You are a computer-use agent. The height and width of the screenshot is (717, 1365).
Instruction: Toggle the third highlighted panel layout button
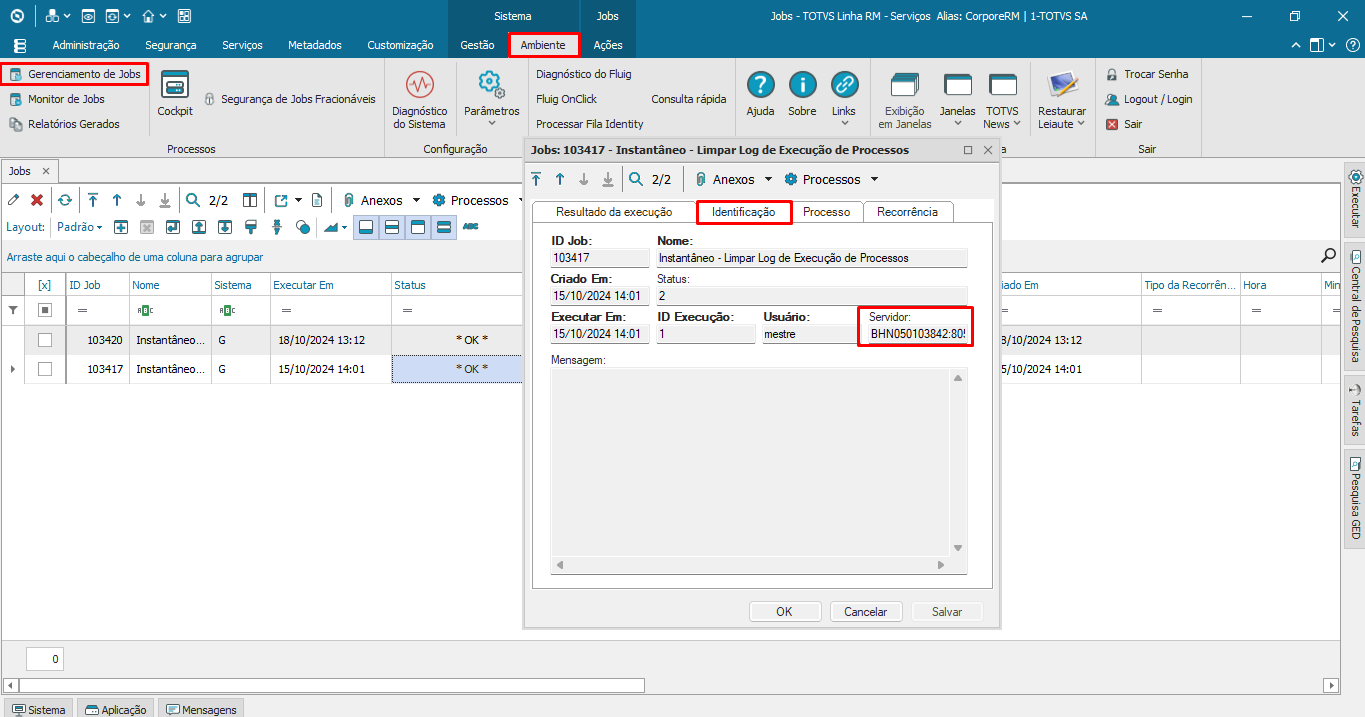(x=418, y=227)
